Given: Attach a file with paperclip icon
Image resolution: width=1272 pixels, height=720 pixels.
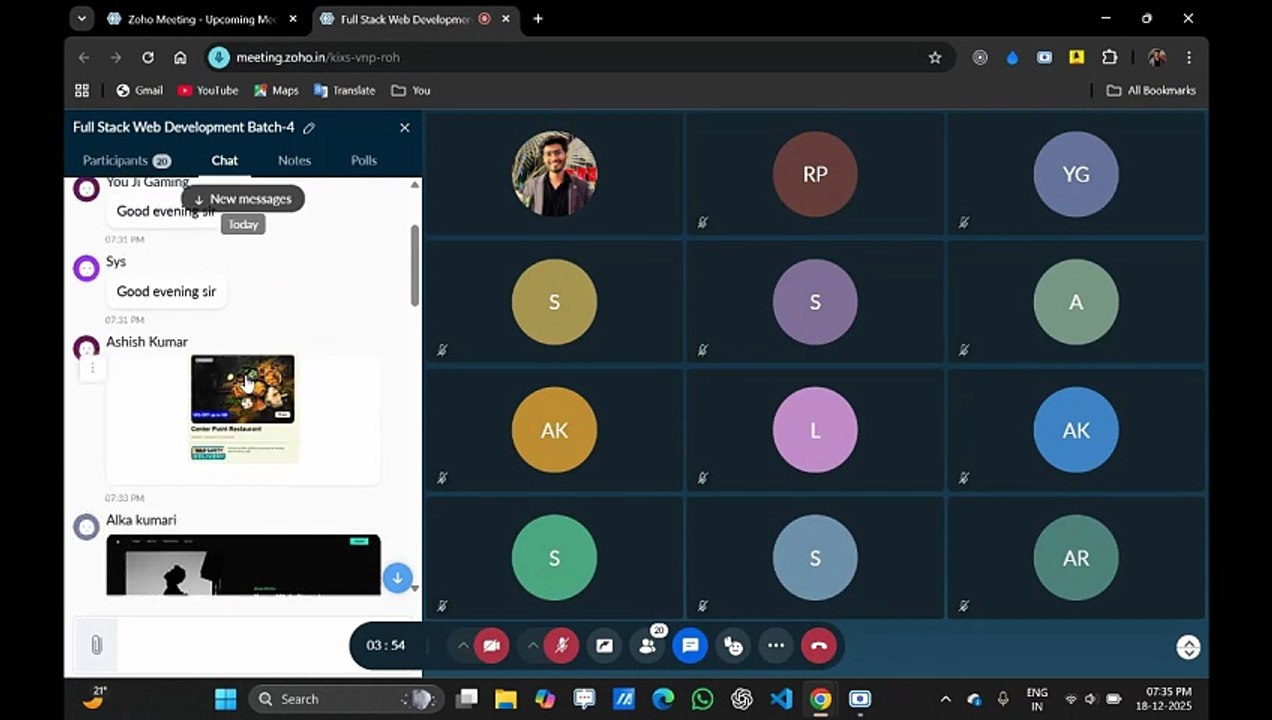Looking at the screenshot, I should coord(96,646).
